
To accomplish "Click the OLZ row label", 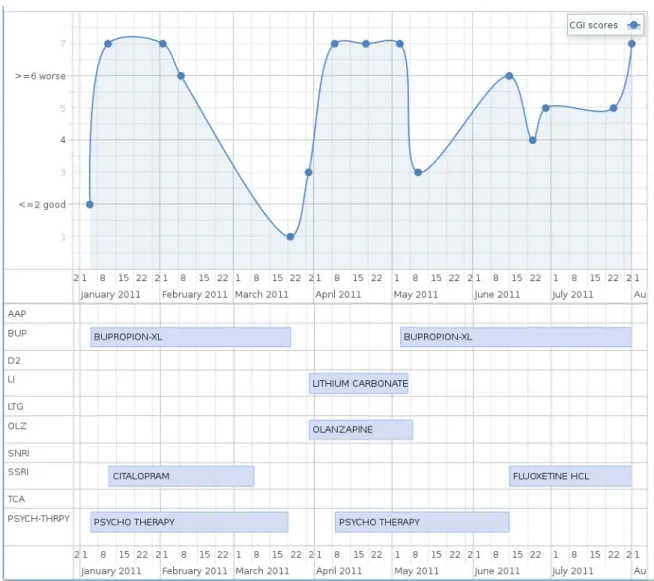I will point(17,426).
